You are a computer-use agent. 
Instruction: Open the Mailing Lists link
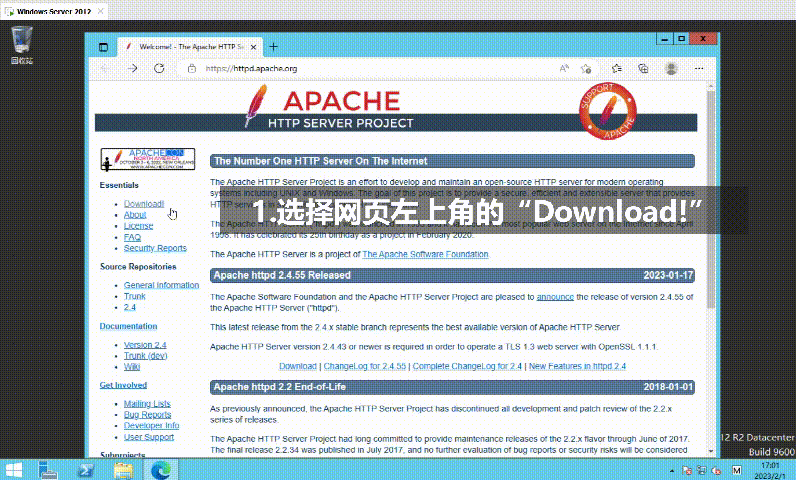pyautogui.click(x=147, y=404)
